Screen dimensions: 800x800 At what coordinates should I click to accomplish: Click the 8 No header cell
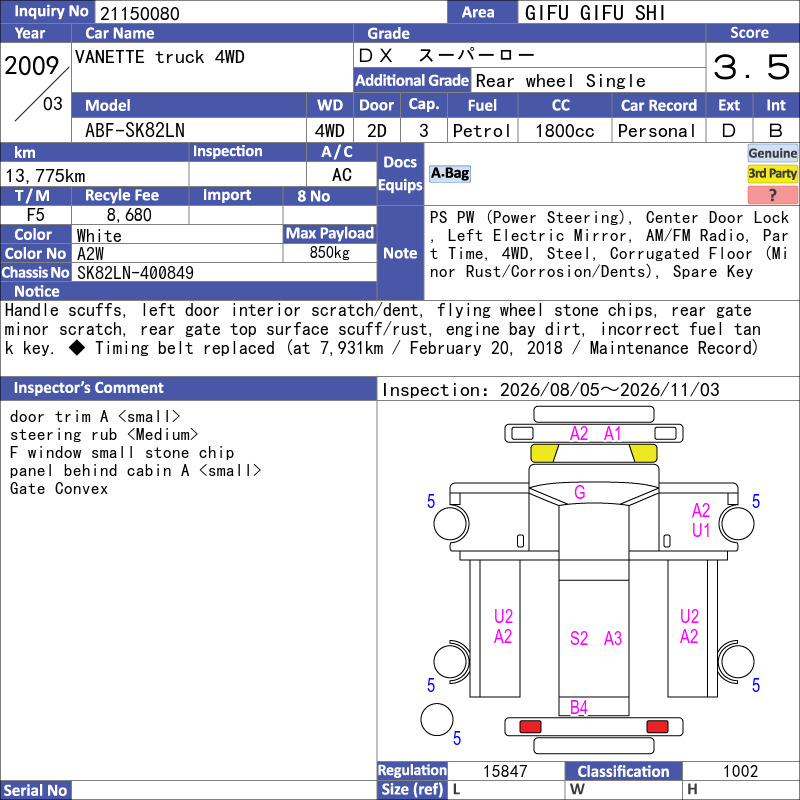tap(330, 196)
